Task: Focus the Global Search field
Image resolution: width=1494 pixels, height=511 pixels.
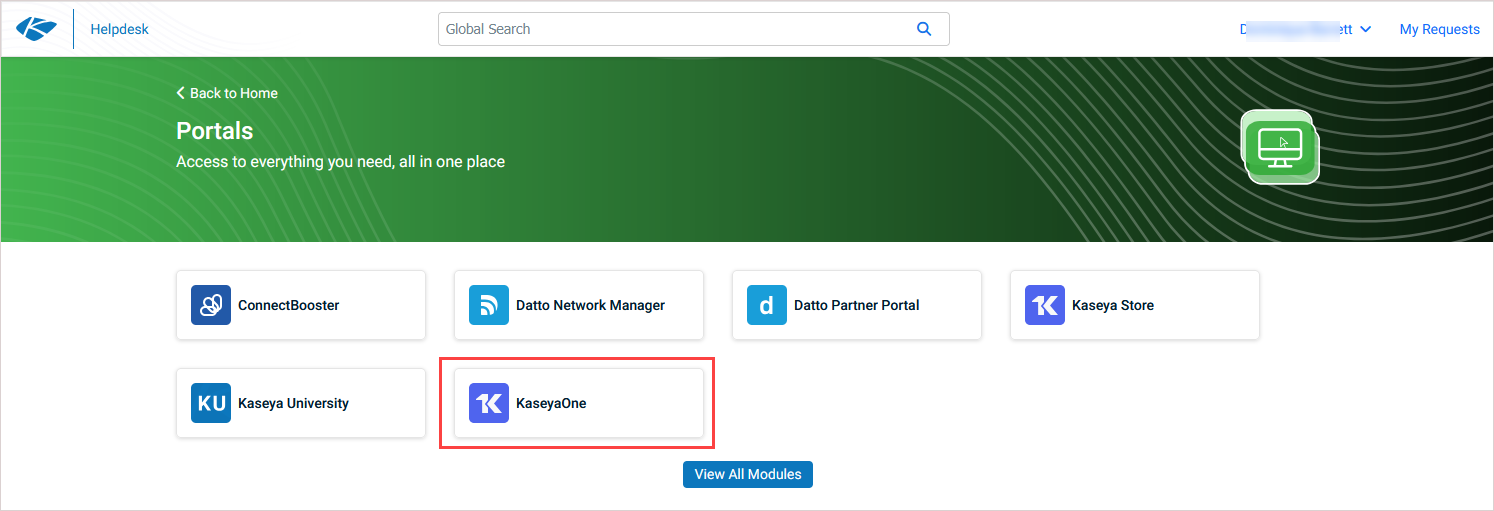Action: coord(693,29)
